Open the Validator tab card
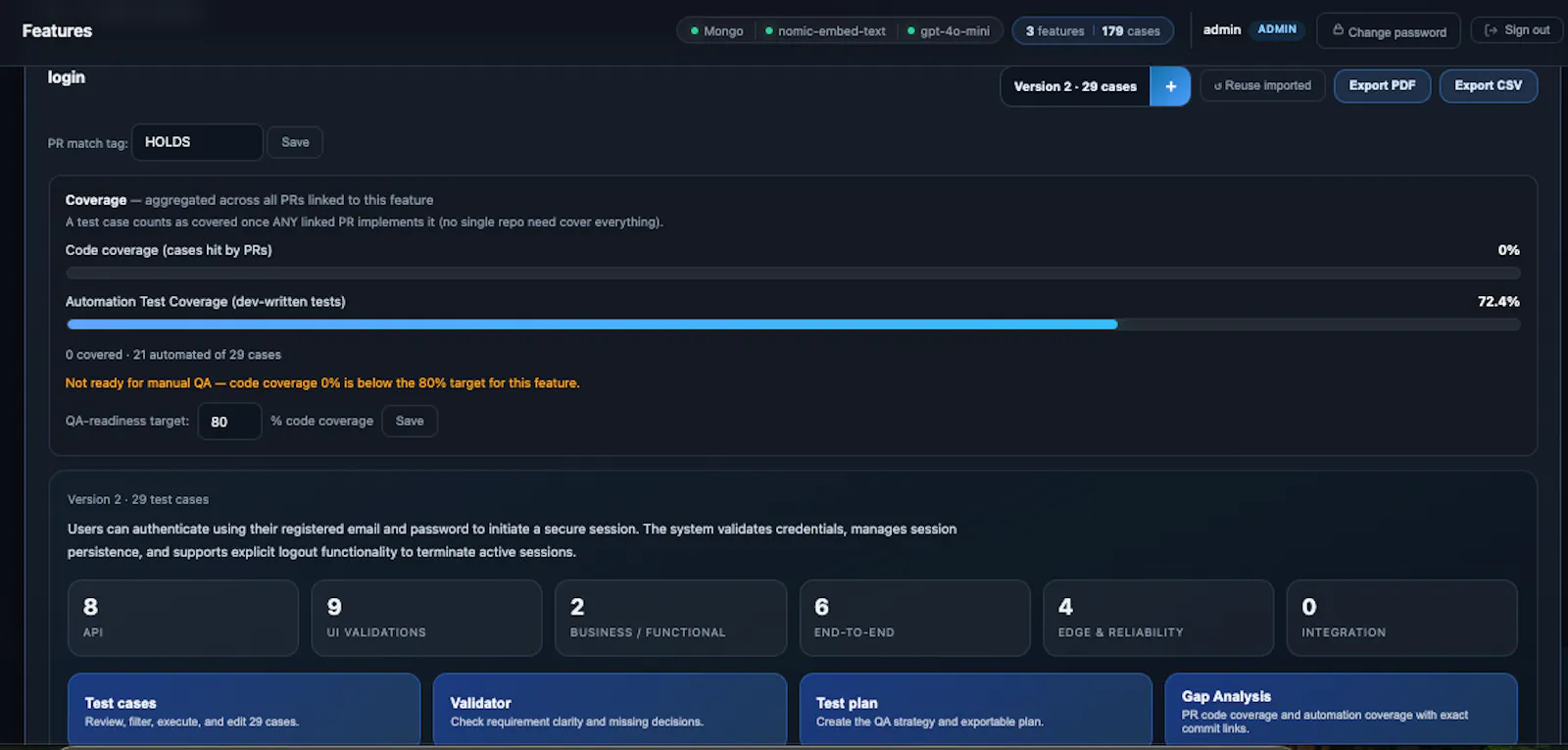 pos(610,711)
